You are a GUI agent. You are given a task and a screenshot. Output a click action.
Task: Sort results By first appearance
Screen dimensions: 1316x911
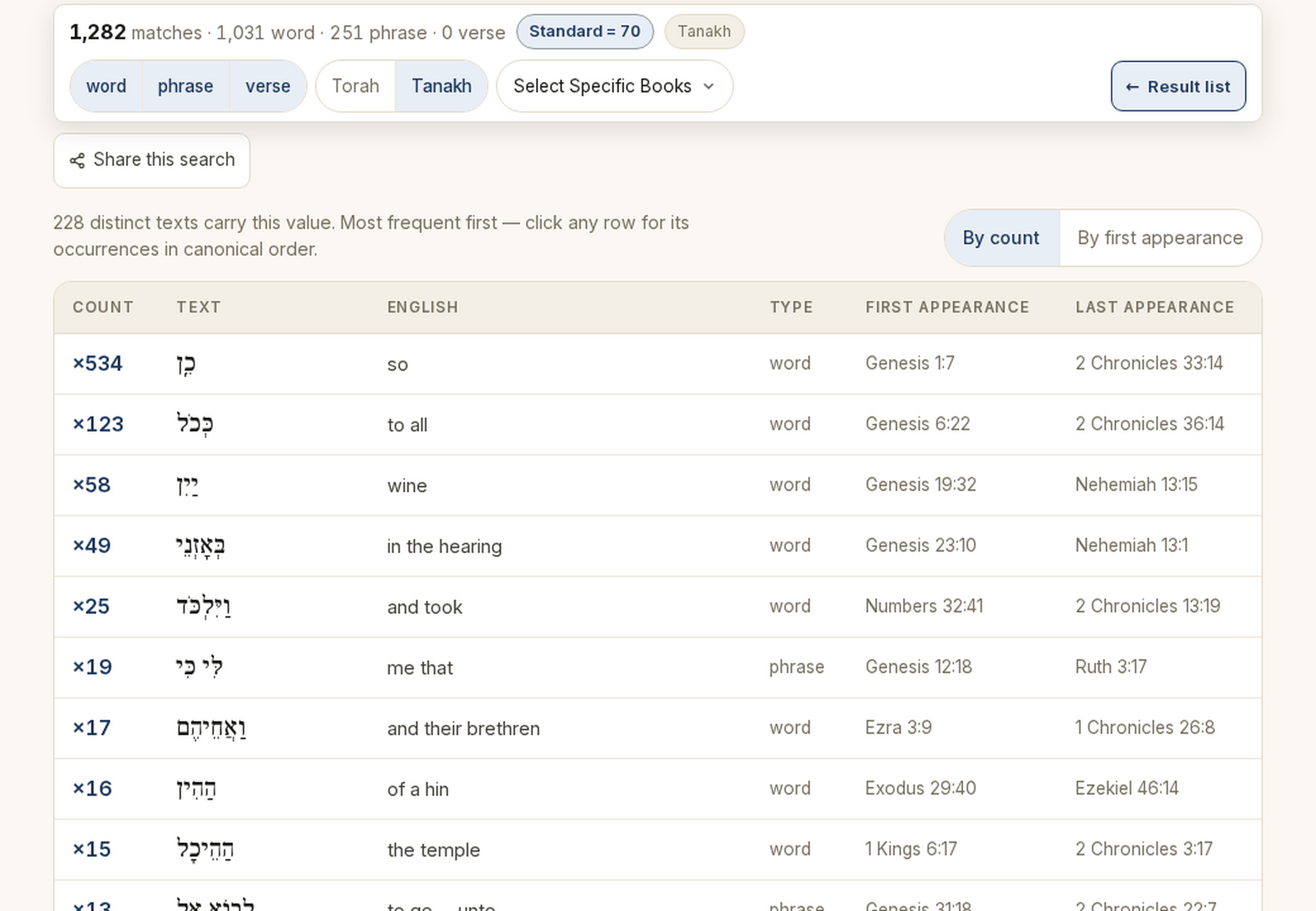click(1160, 238)
